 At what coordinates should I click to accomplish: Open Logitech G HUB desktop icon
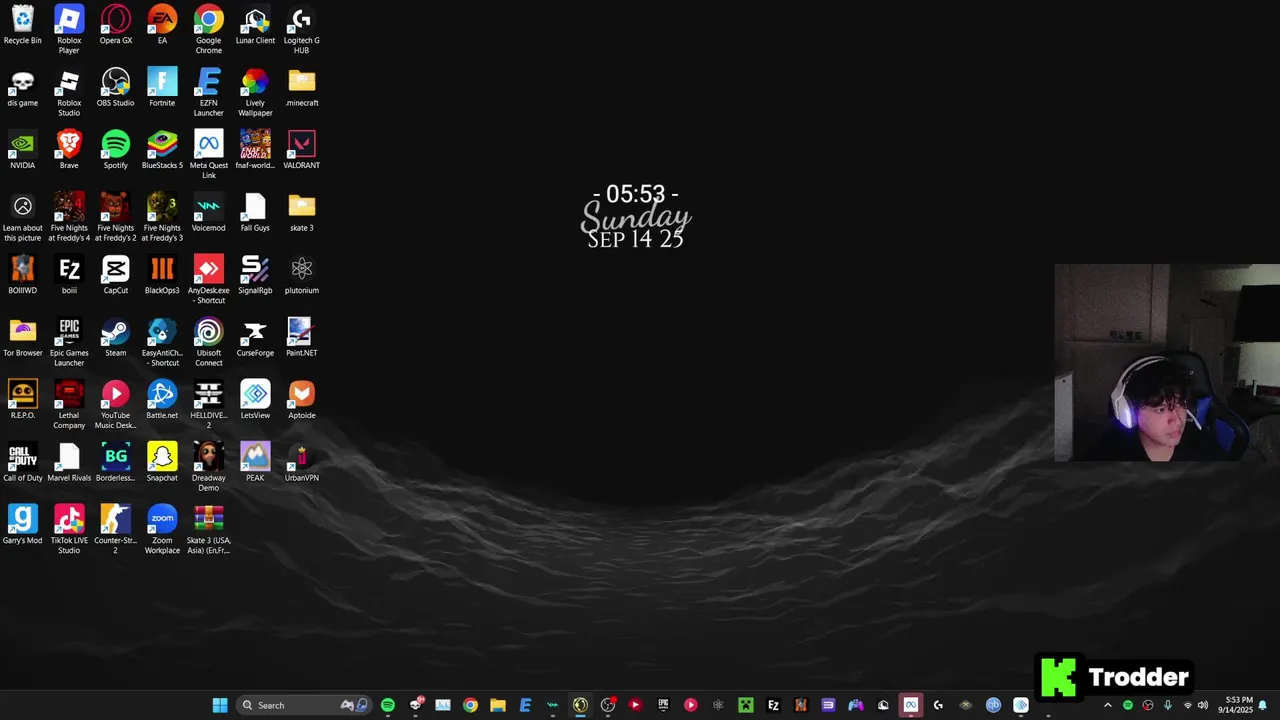click(301, 30)
